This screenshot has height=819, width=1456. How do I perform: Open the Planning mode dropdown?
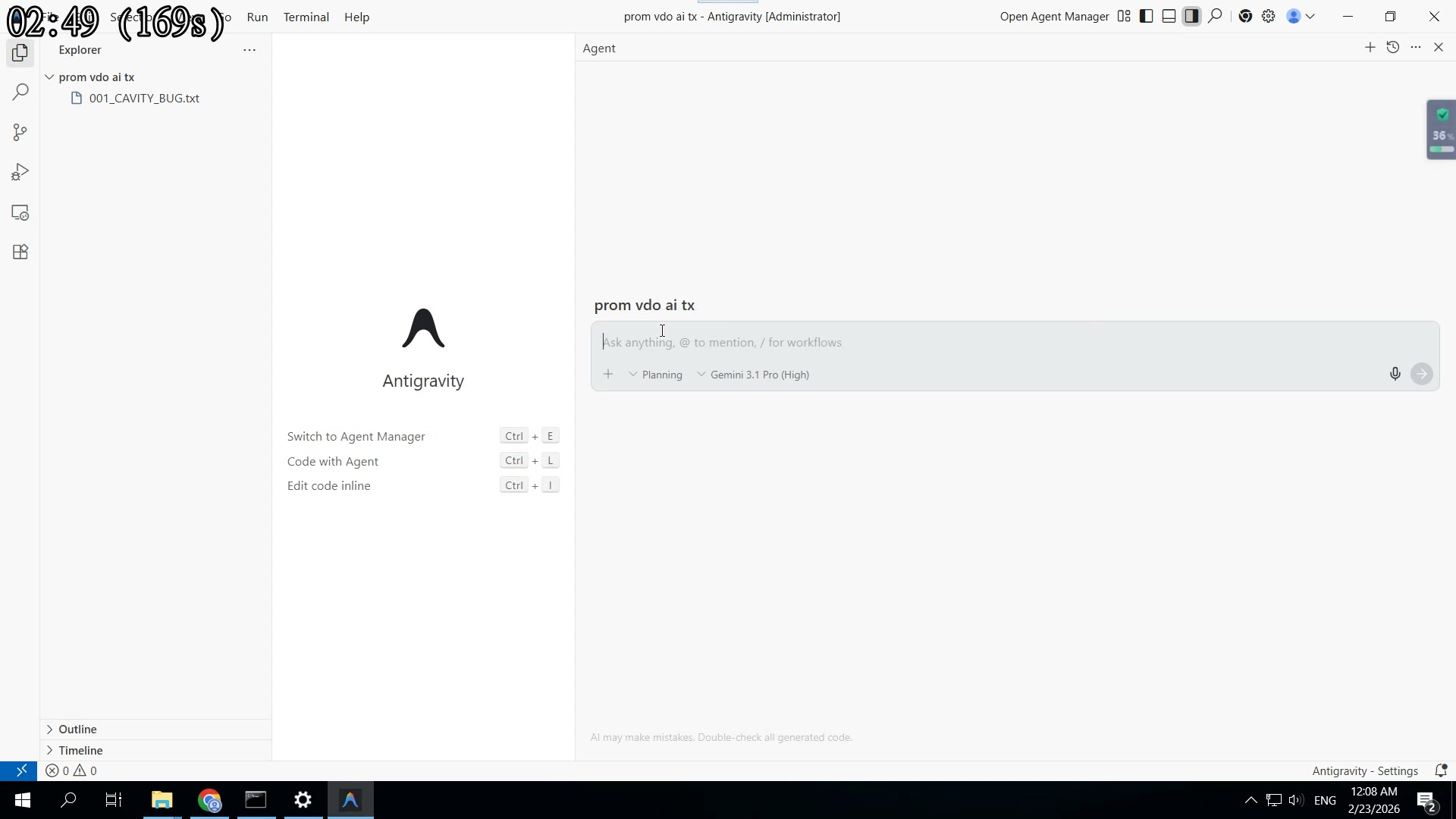(x=656, y=375)
